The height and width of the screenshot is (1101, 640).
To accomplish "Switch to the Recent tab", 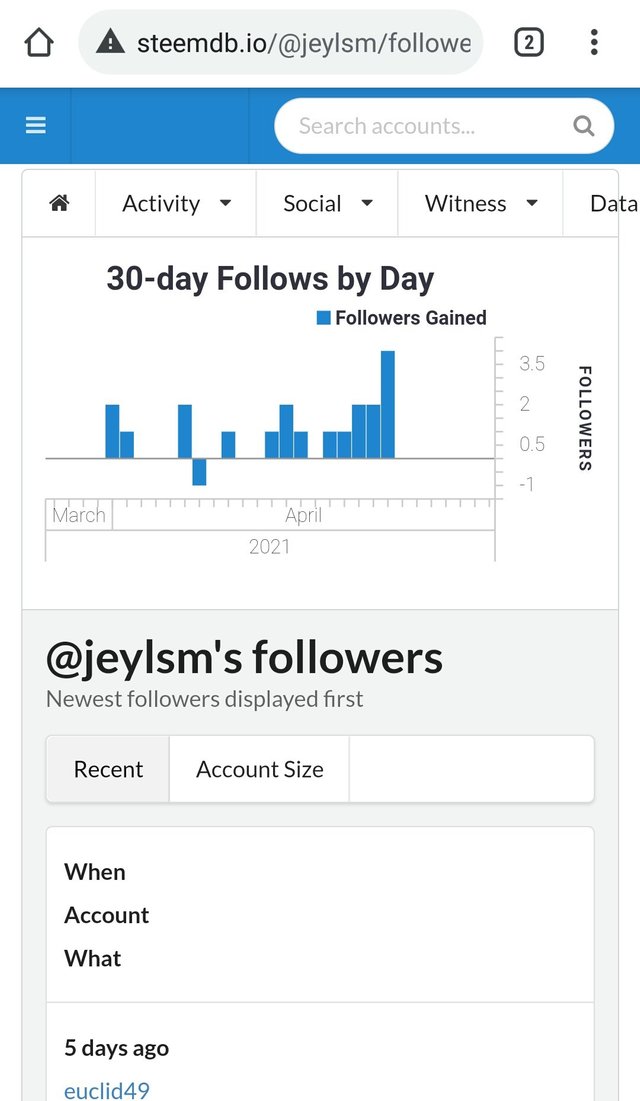I will [108, 769].
